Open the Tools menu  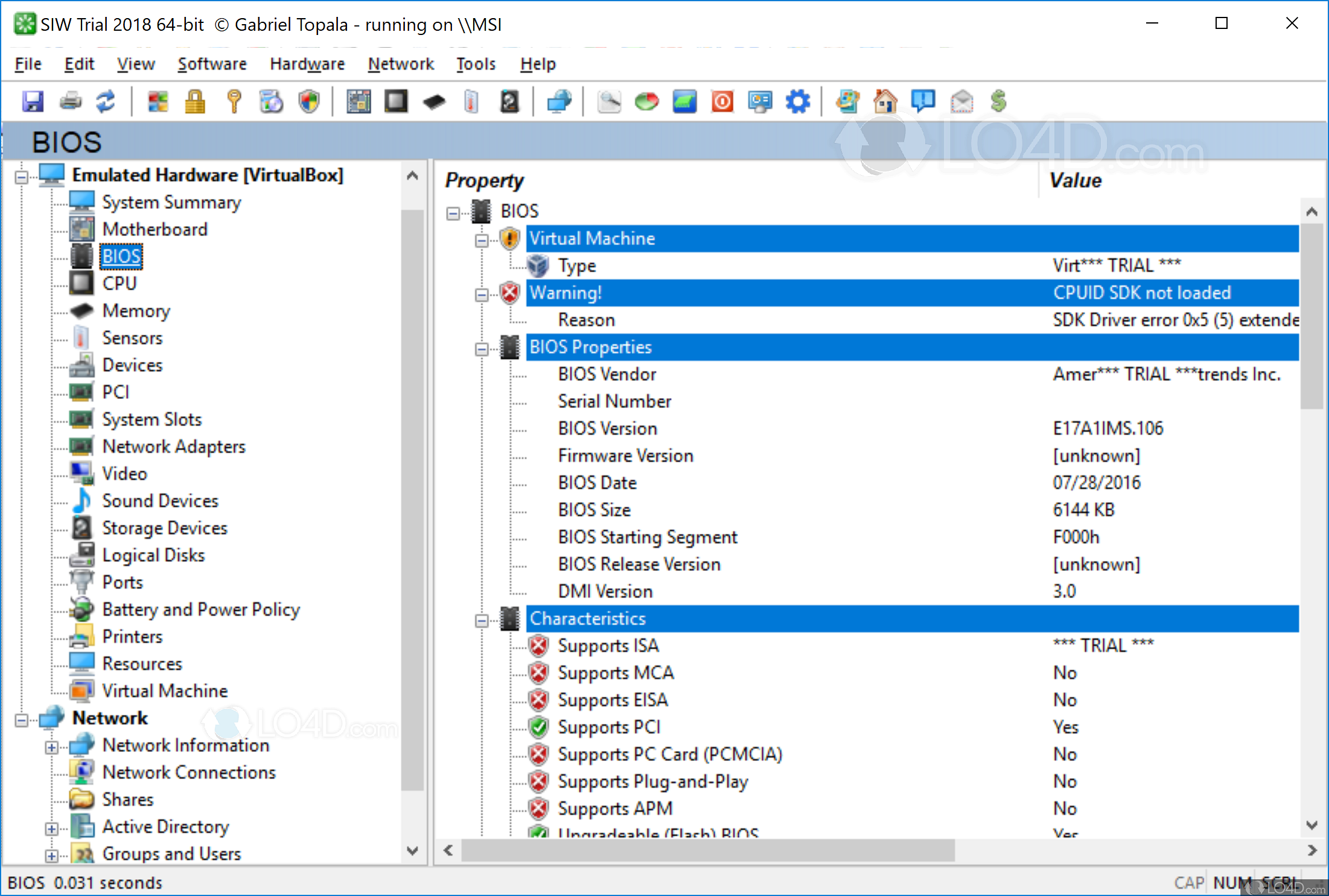coord(476,64)
